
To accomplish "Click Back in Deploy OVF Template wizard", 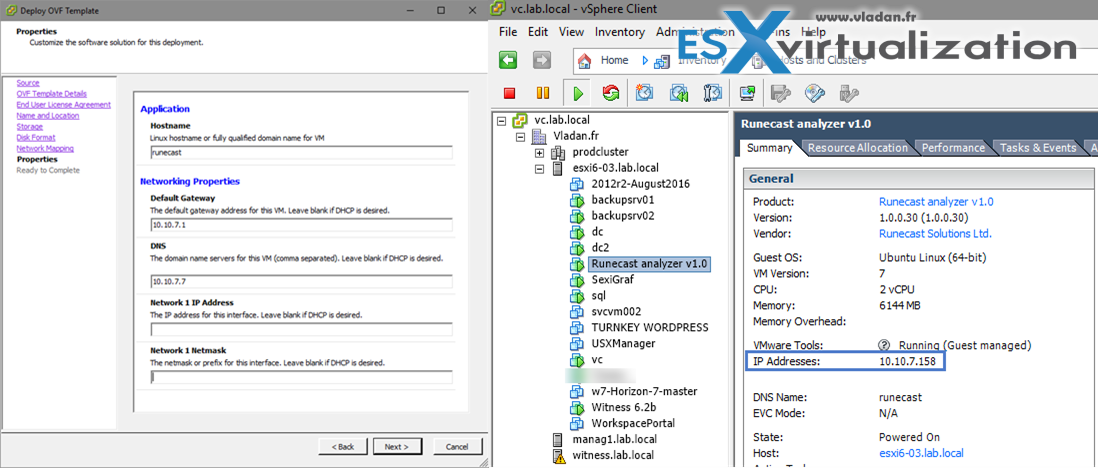I will (x=342, y=446).
